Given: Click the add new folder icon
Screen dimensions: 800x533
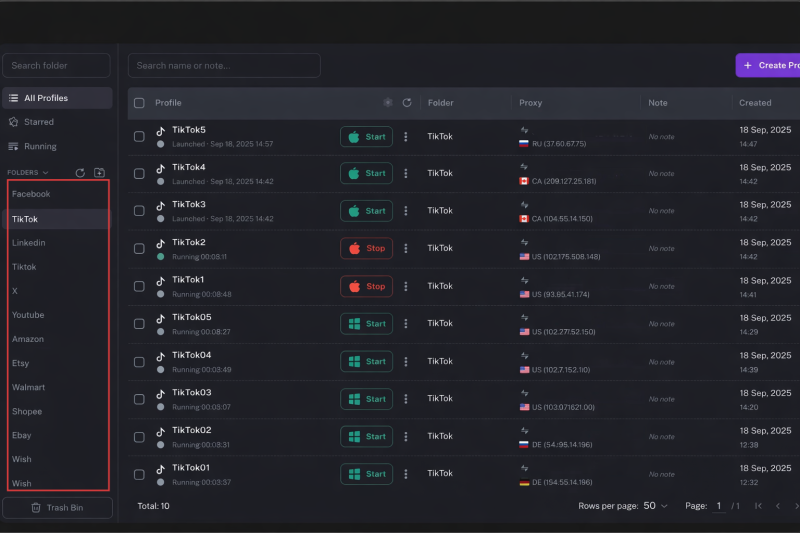Looking at the screenshot, I should [99, 173].
